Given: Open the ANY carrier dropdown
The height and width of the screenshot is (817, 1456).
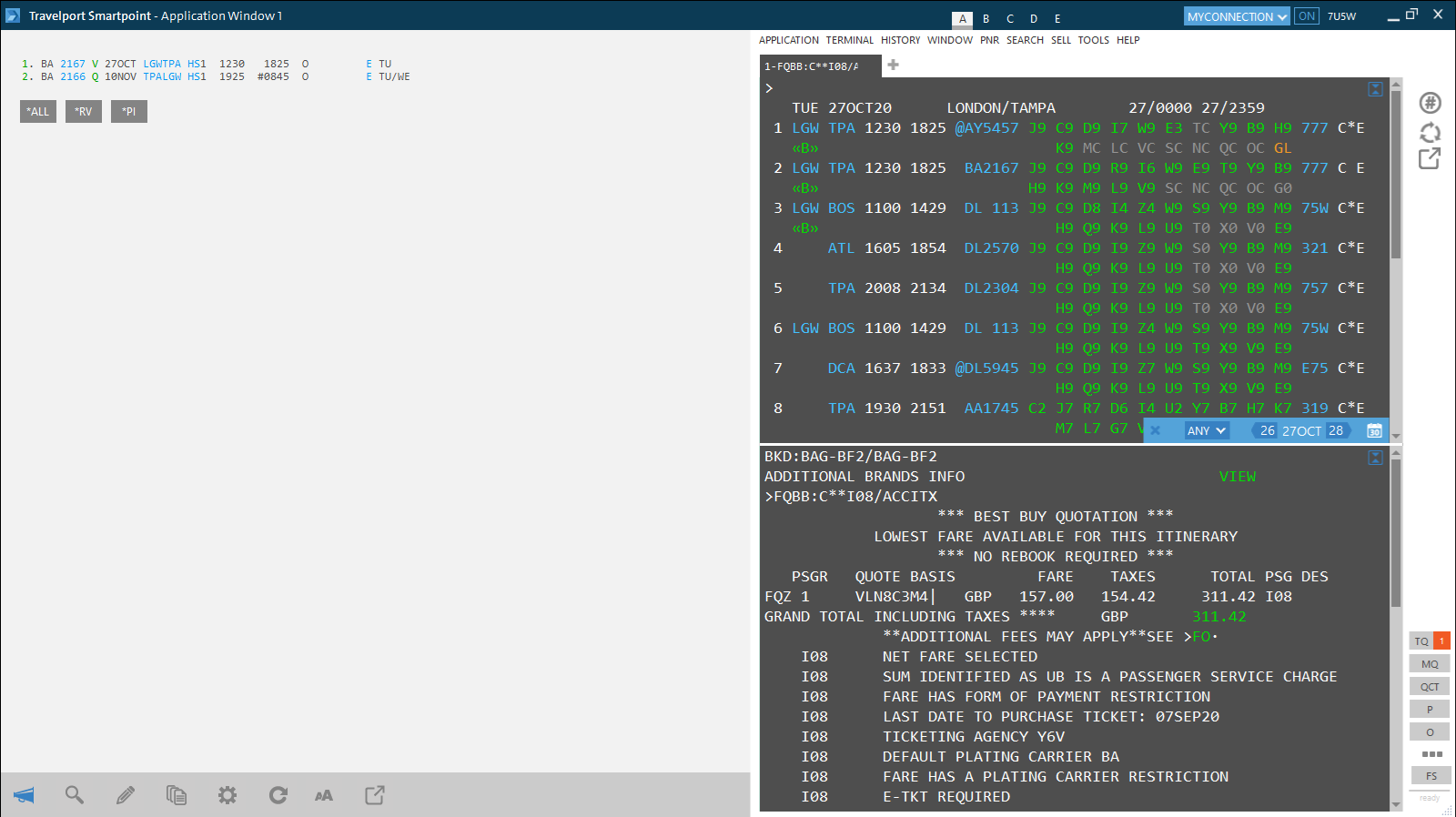Looking at the screenshot, I should (x=1207, y=430).
